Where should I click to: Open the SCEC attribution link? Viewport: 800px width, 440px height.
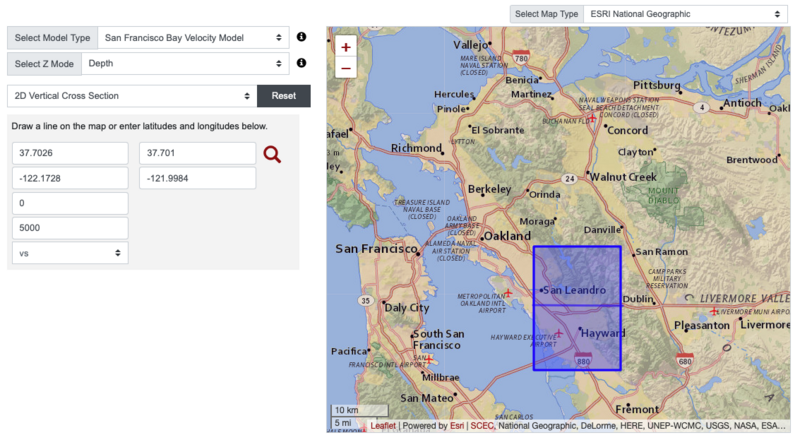(482, 426)
